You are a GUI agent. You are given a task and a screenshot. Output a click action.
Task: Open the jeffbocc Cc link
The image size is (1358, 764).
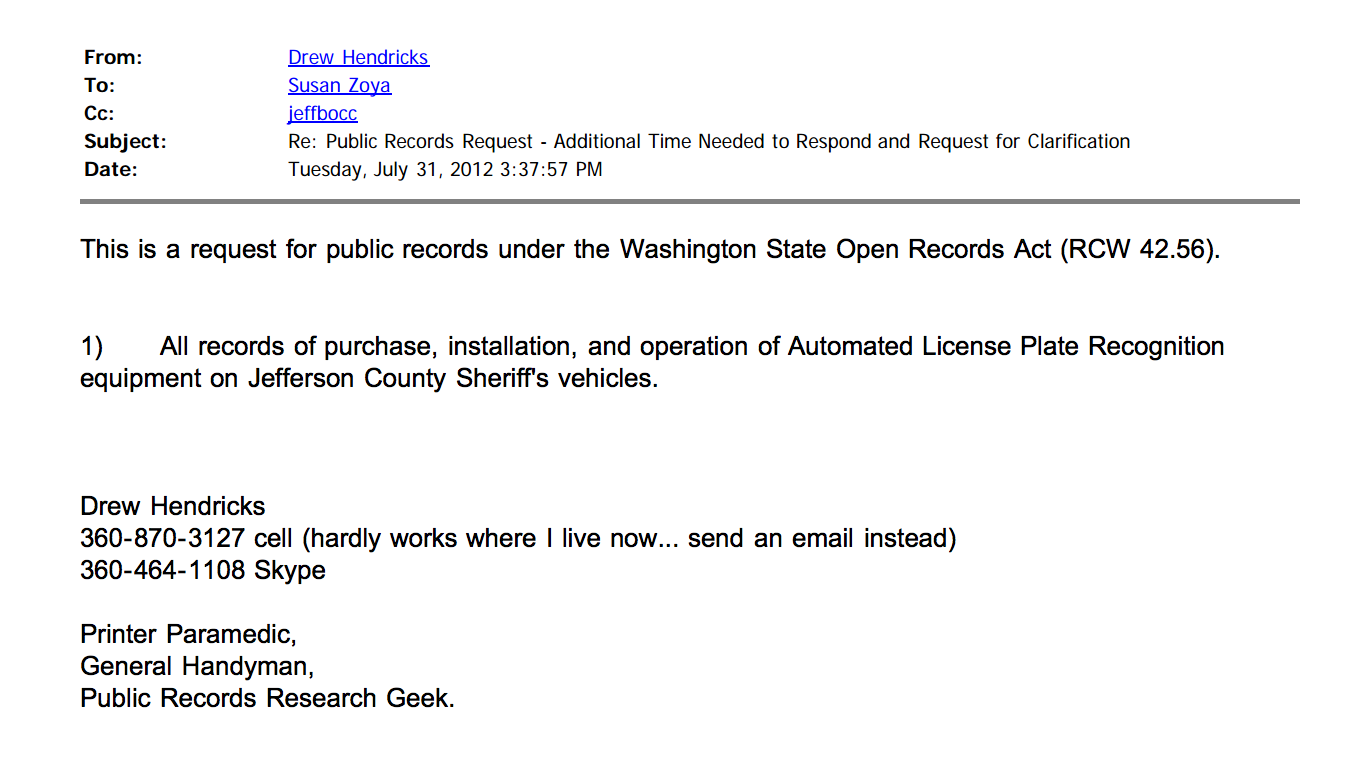tap(322, 114)
